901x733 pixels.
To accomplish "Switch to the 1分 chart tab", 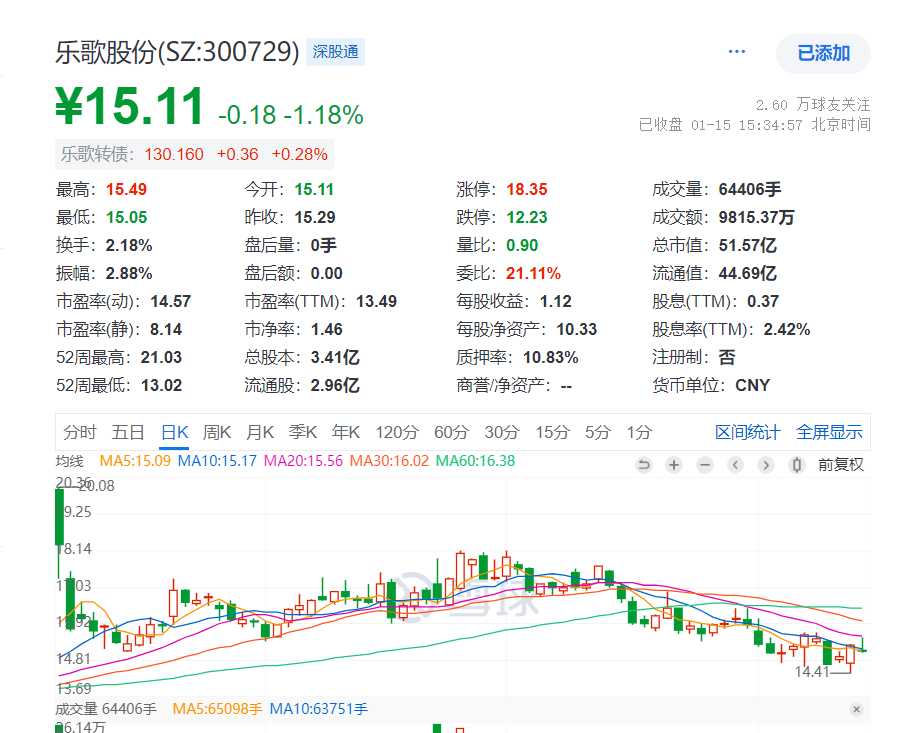I will pyautogui.click(x=639, y=432).
